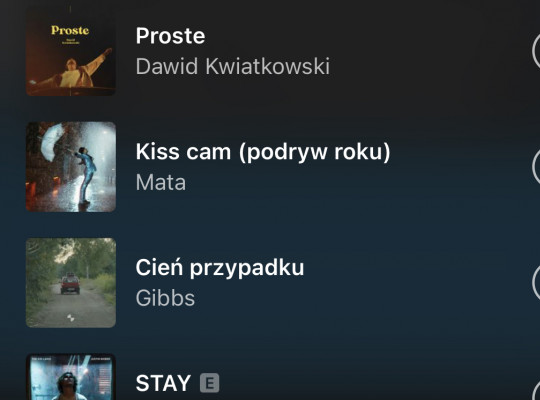Open artist Gibbs under Cień przypadku

point(165,298)
